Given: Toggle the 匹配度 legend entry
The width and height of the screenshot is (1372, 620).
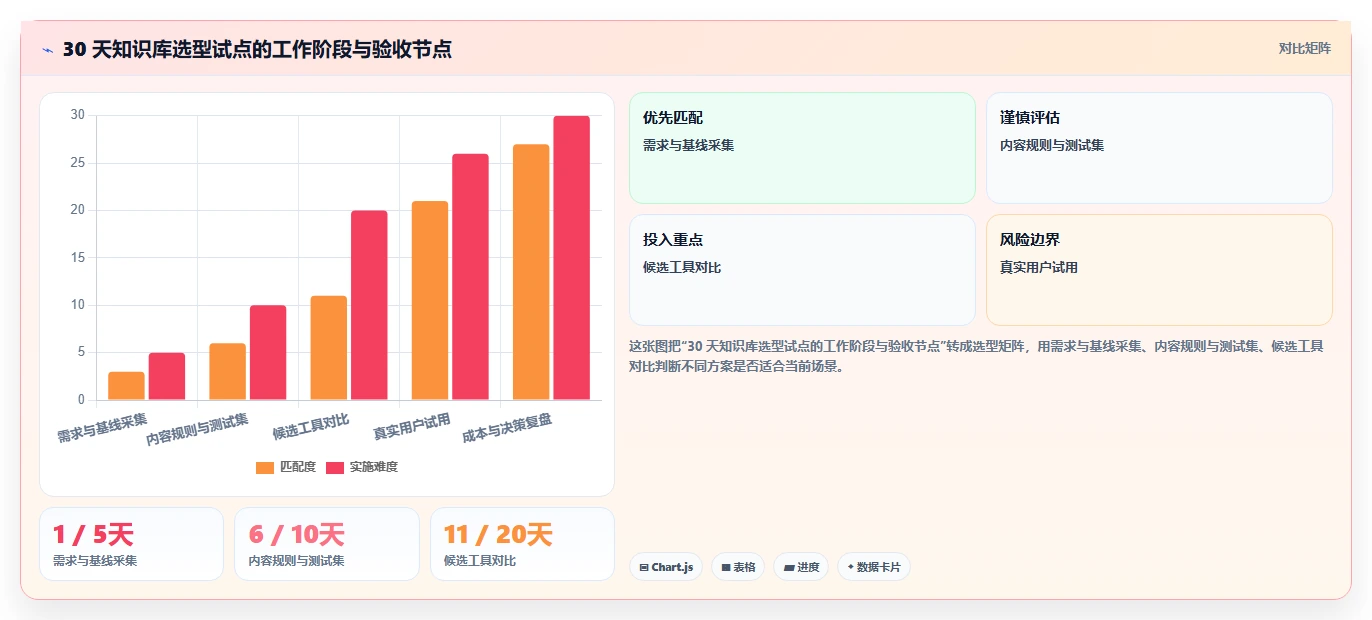Looking at the screenshot, I should point(286,467).
